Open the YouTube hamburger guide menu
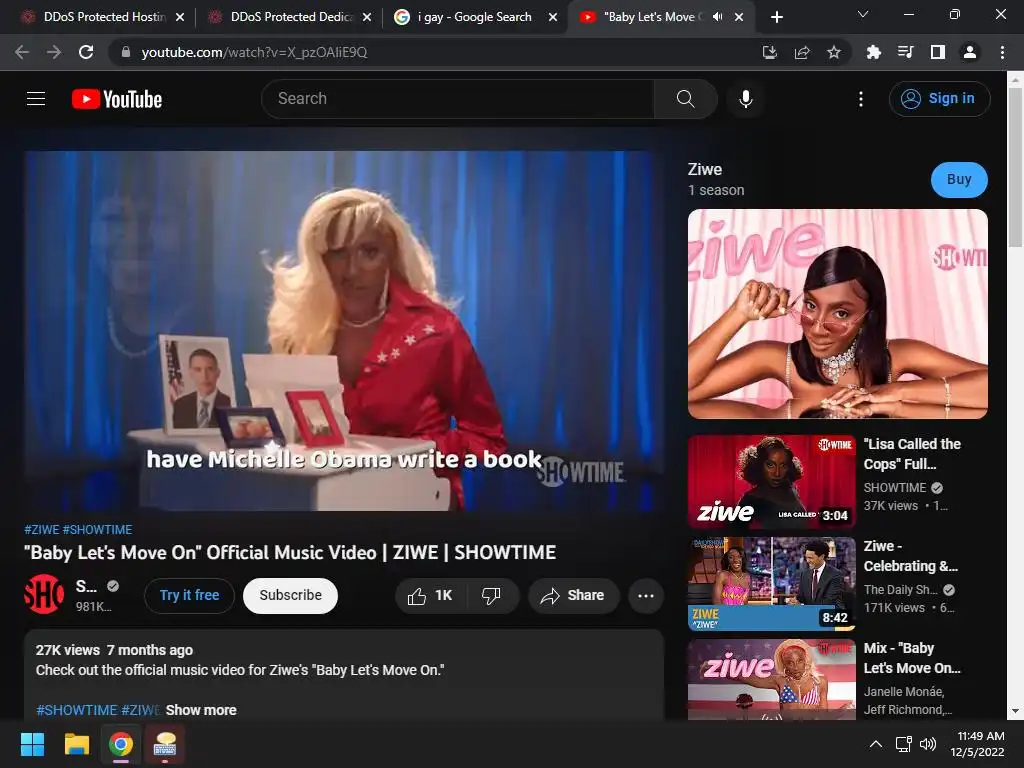This screenshot has width=1024, height=768. tap(36, 99)
